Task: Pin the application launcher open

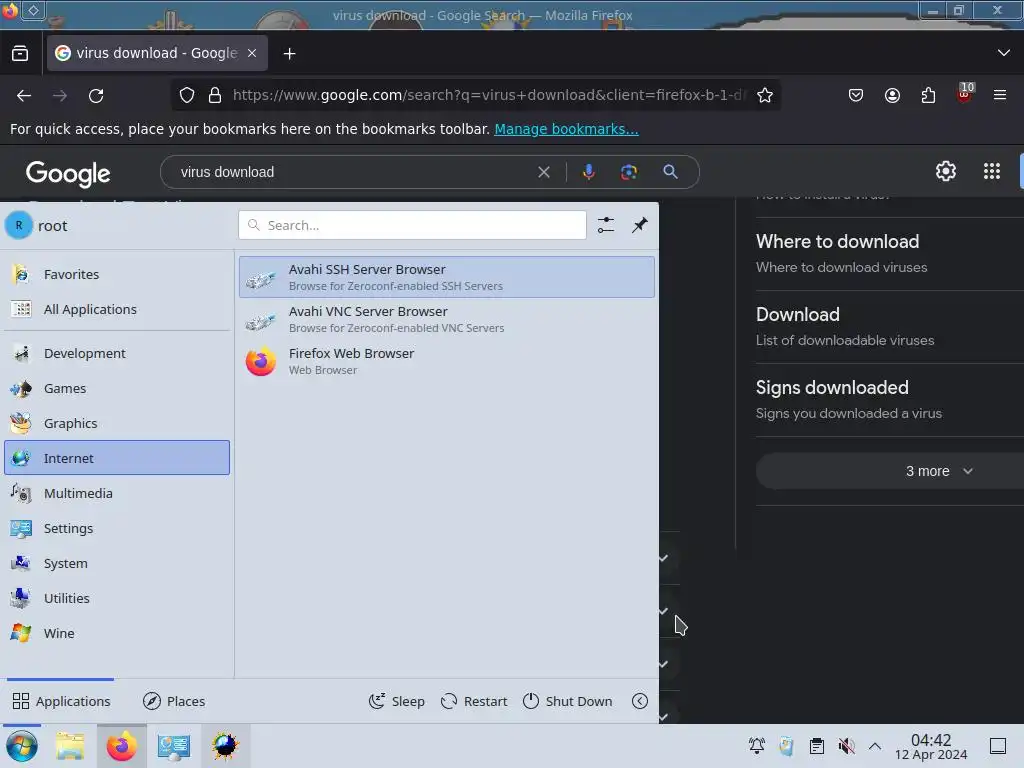Action: [x=640, y=225]
